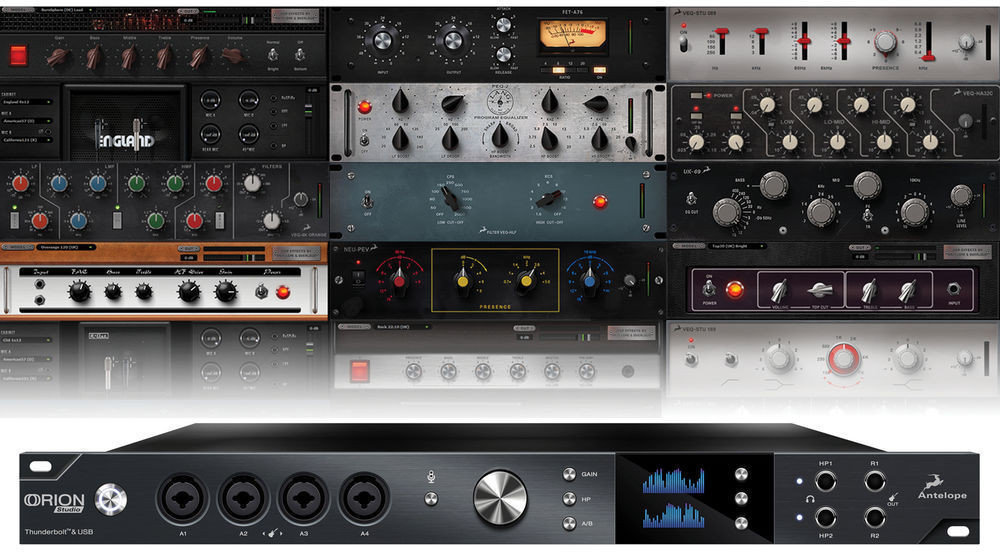This screenshot has height=552, width=1000.
Task: Open the Burnsphere (DI) Lead preset dropdown
Action: [66, 10]
